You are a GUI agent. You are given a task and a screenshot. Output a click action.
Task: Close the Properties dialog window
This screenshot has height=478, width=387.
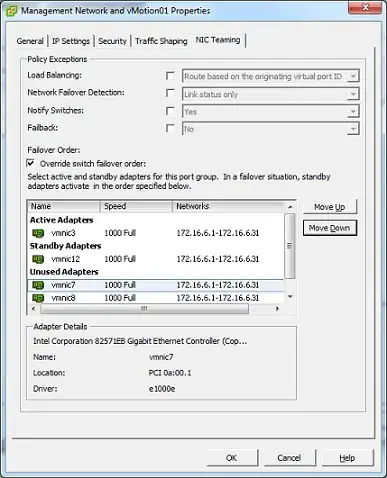(365, 7)
